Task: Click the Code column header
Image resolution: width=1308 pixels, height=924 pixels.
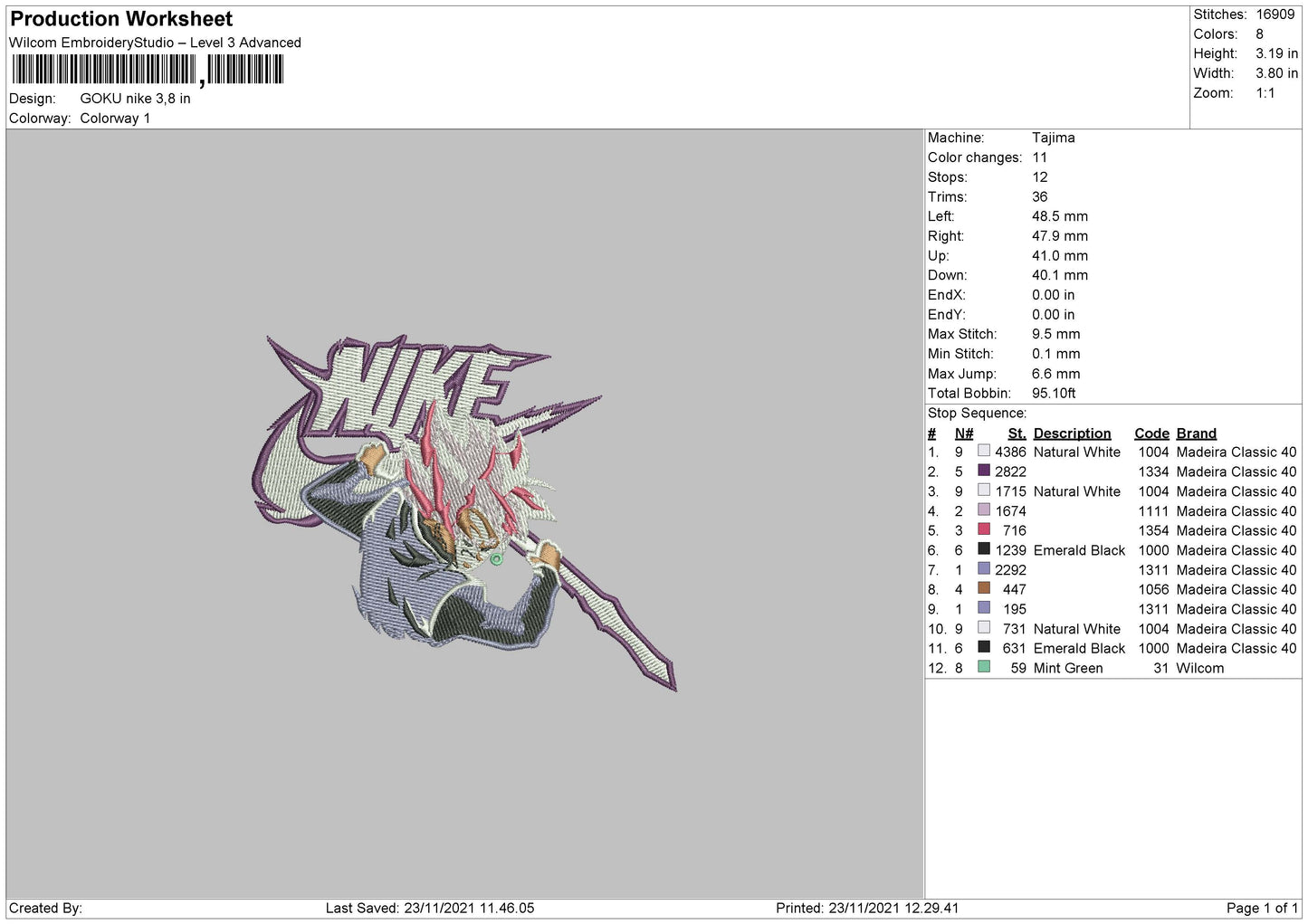Action: 1151,433
